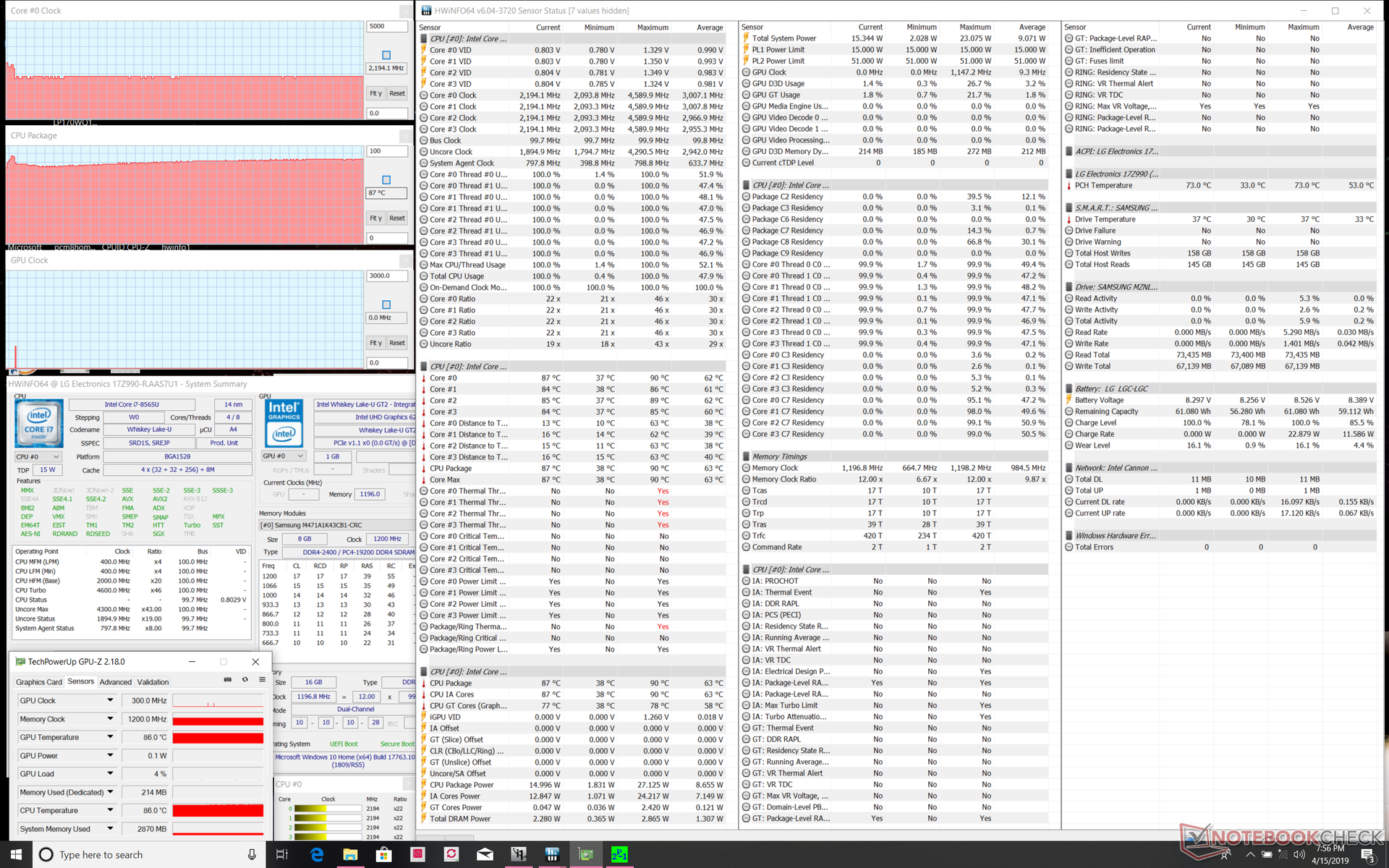Viewport: 1389px width, 868px height.
Task: Click microphone icon in search box
Action: 252,854
